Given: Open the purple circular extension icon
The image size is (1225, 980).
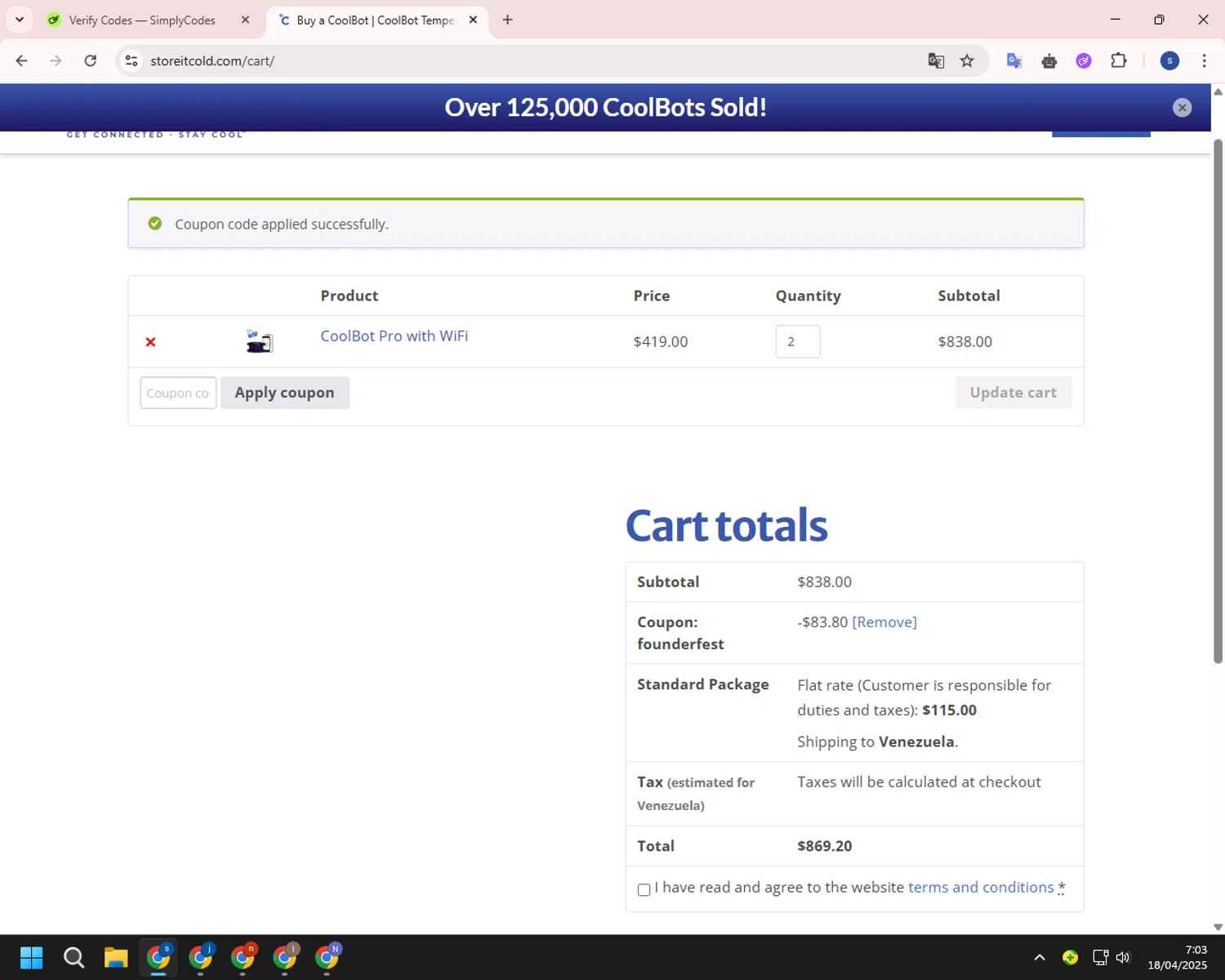Looking at the screenshot, I should (1084, 60).
